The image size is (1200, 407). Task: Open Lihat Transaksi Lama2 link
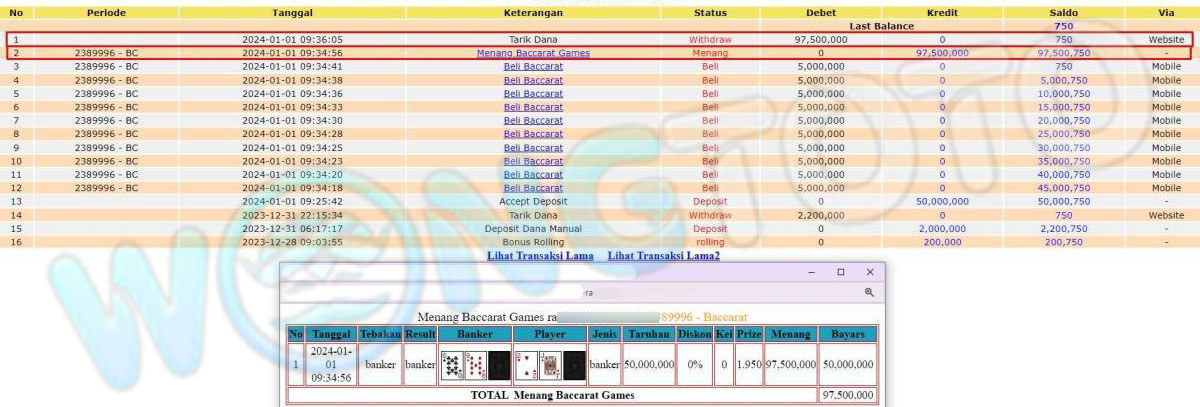click(x=663, y=256)
